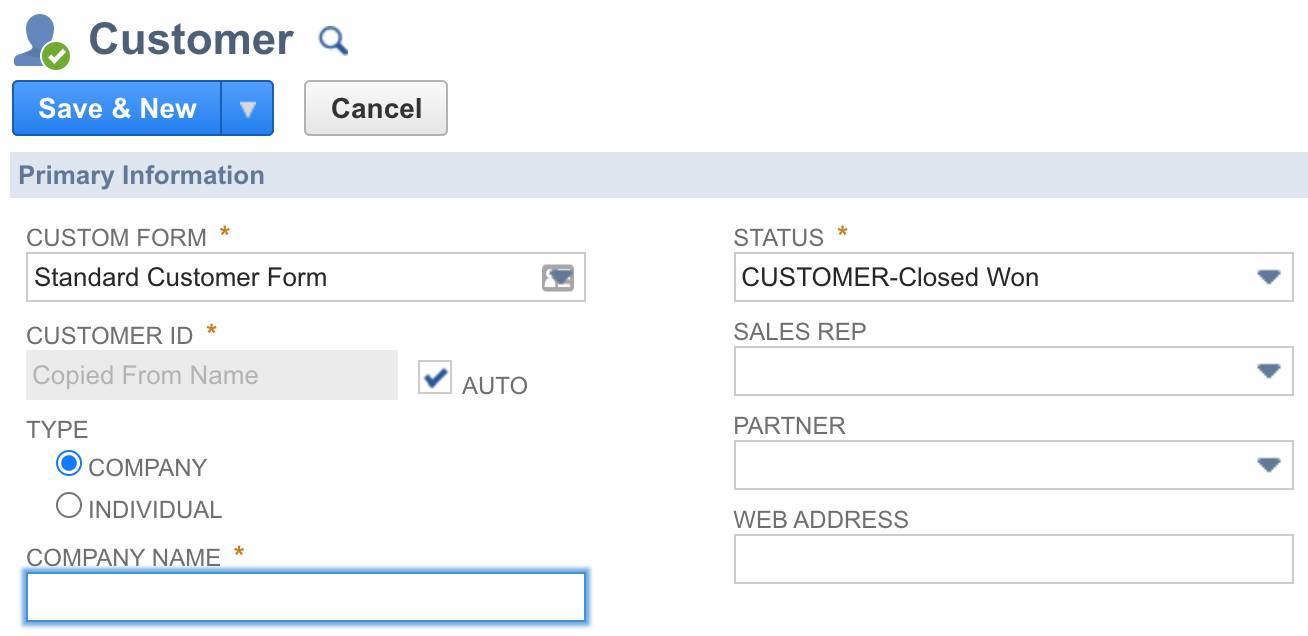Choose the Individual type radio button
This screenshot has height=636, width=1308.
tap(69, 506)
